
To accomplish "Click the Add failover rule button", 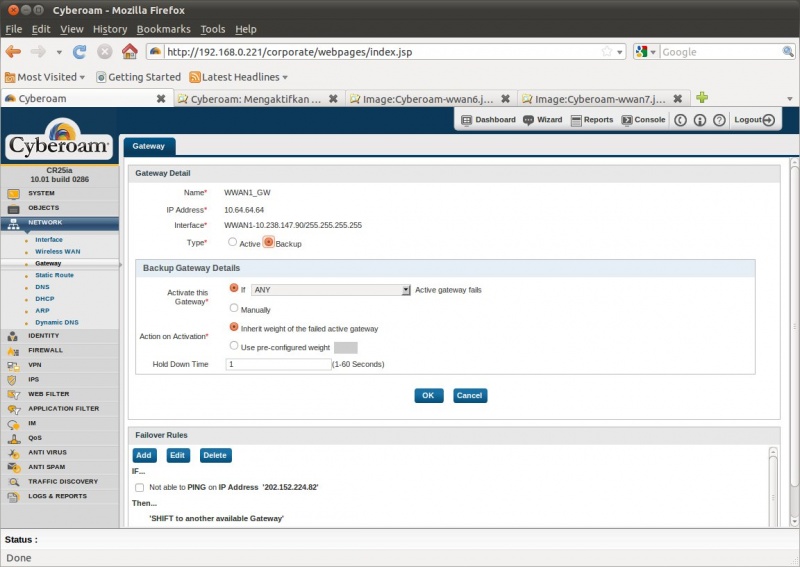I will coord(144,455).
